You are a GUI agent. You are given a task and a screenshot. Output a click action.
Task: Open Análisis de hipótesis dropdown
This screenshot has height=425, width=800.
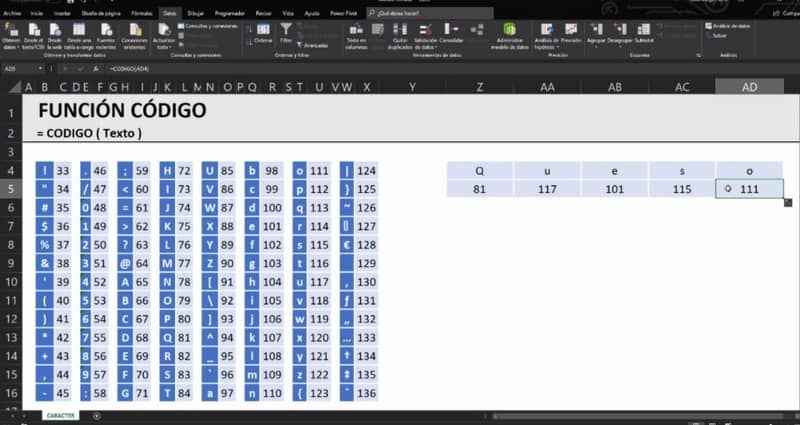[544, 38]
